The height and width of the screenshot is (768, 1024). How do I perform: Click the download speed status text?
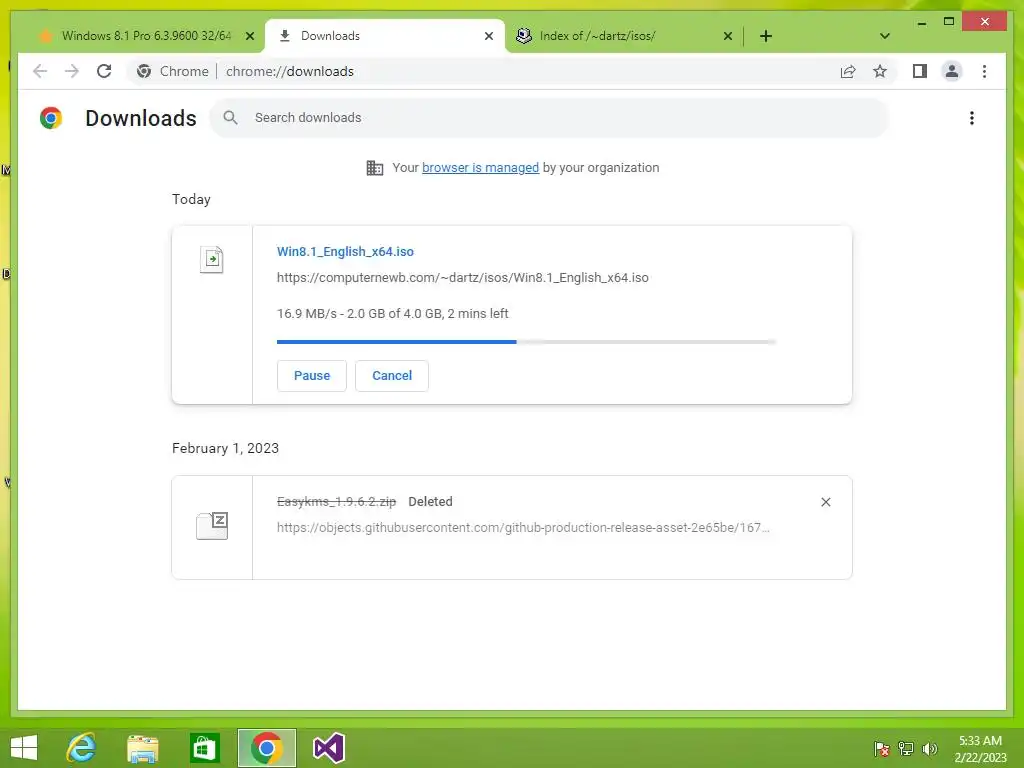392,313
